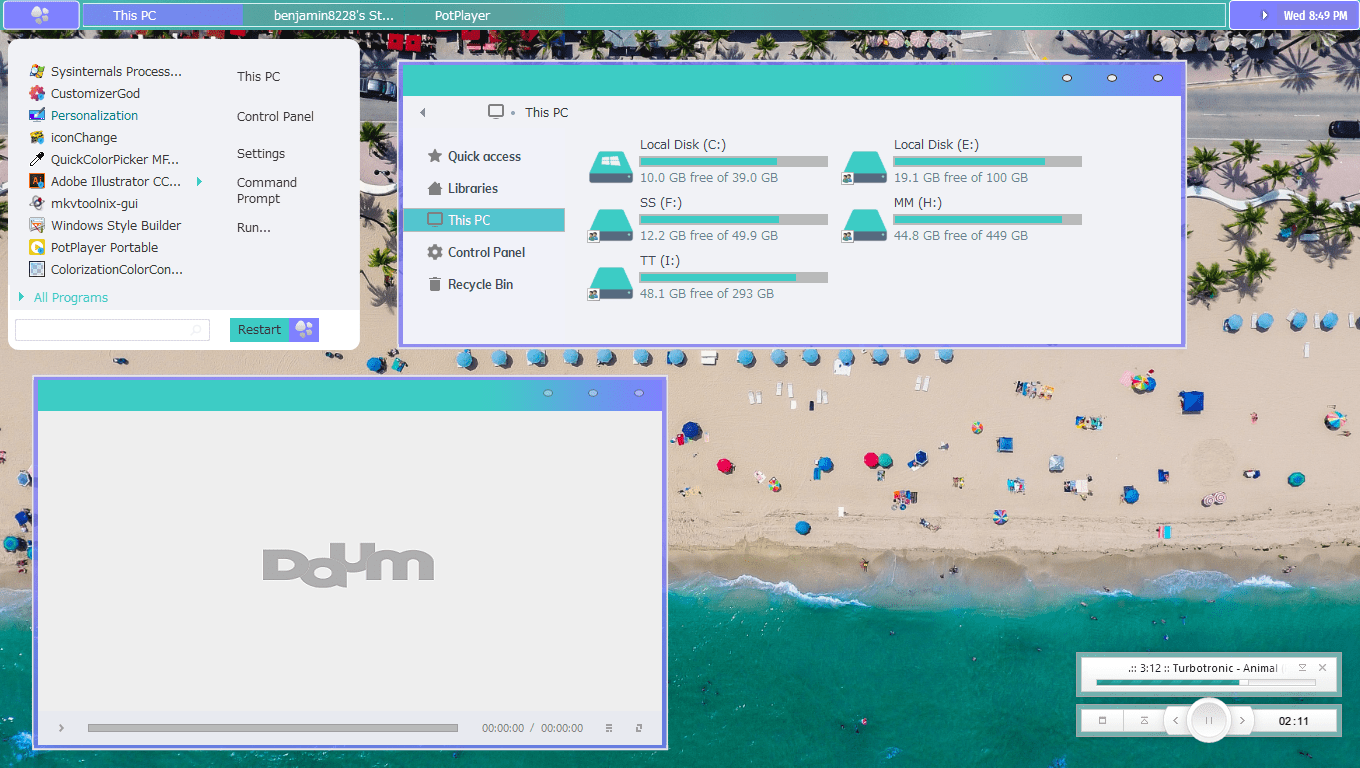
Task: Pause playback in the mini player
Action: [1209, 720]
